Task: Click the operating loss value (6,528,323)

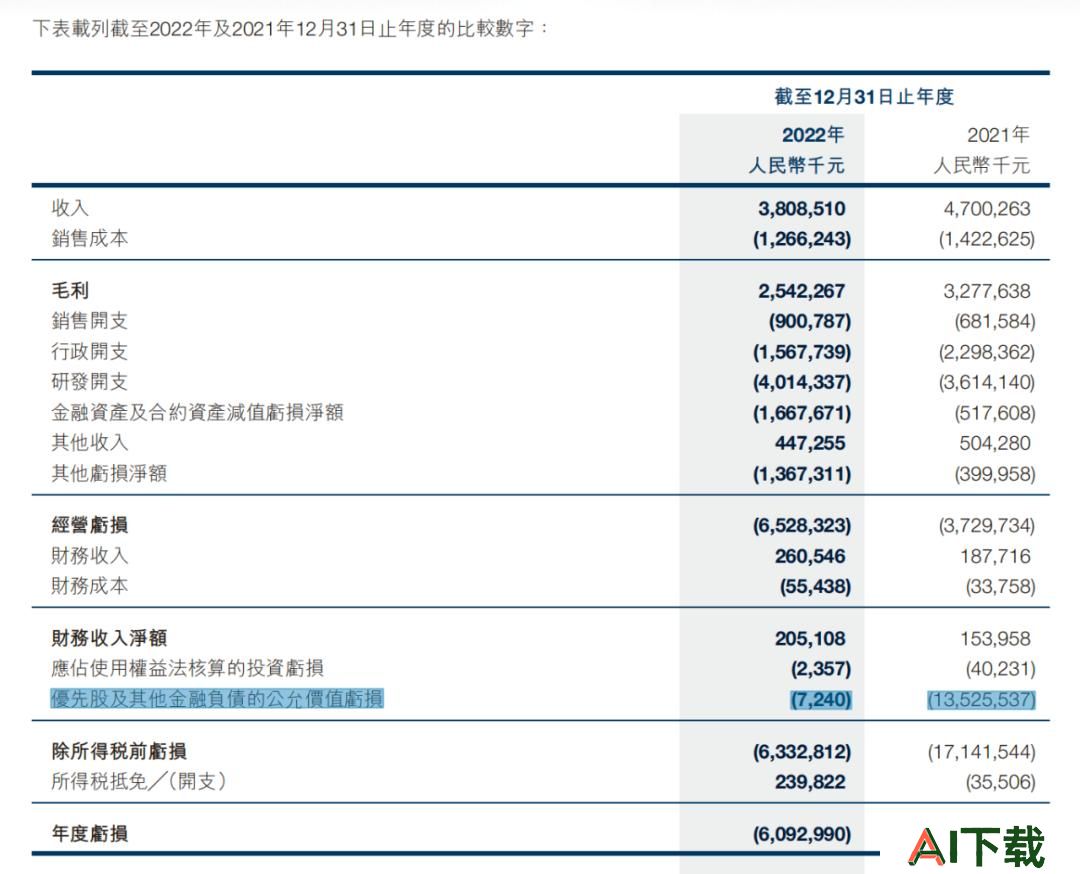Action: 802,526
